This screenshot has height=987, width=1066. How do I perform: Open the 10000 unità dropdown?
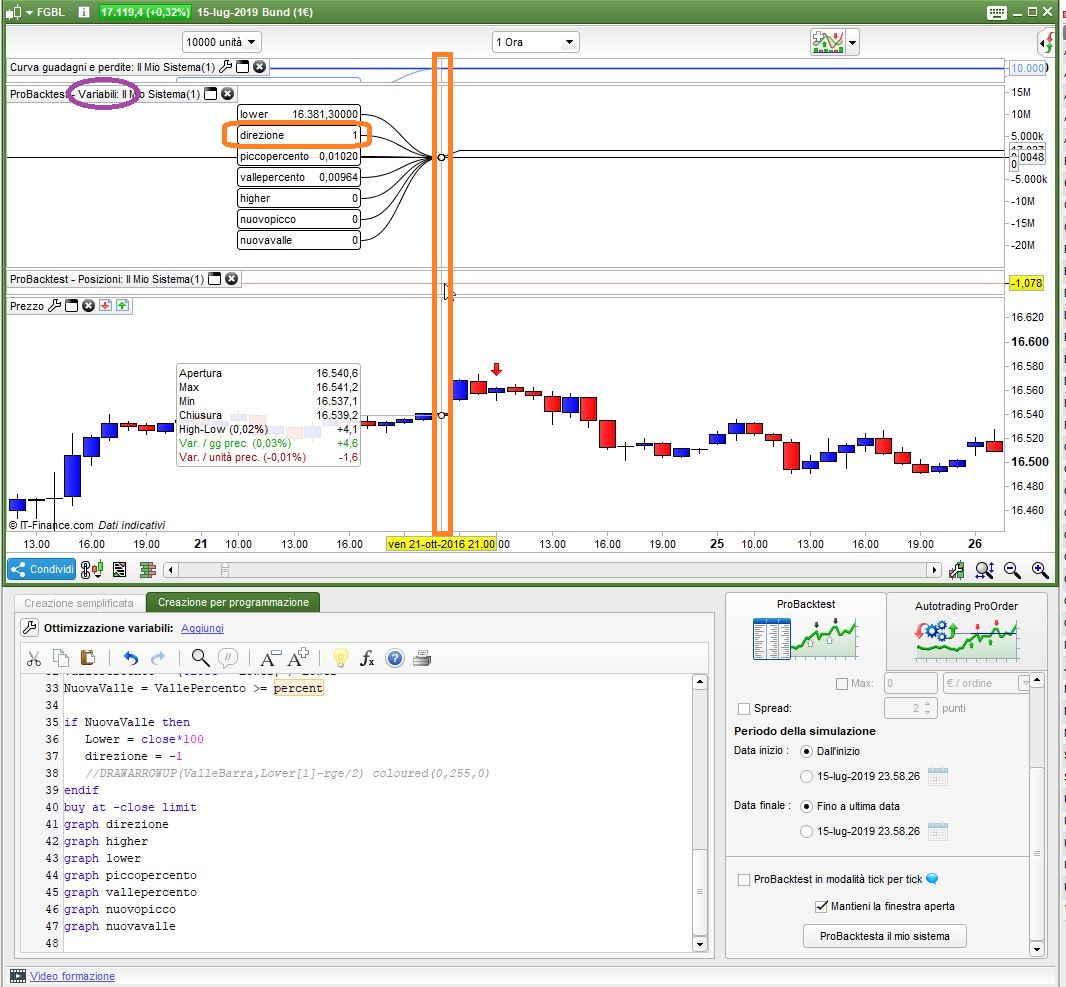click(x=221, y=42)
